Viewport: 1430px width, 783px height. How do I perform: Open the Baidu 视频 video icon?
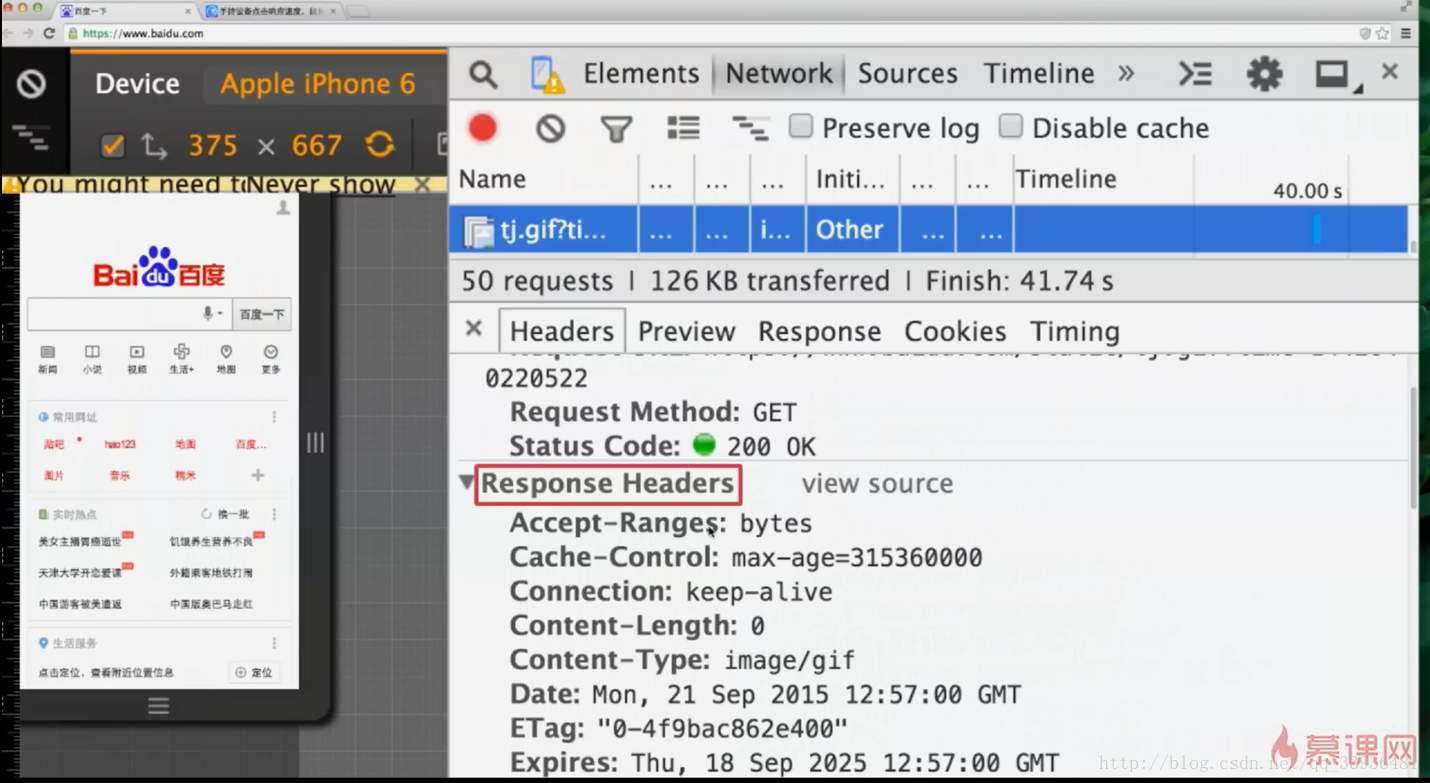tap(137, 359)
